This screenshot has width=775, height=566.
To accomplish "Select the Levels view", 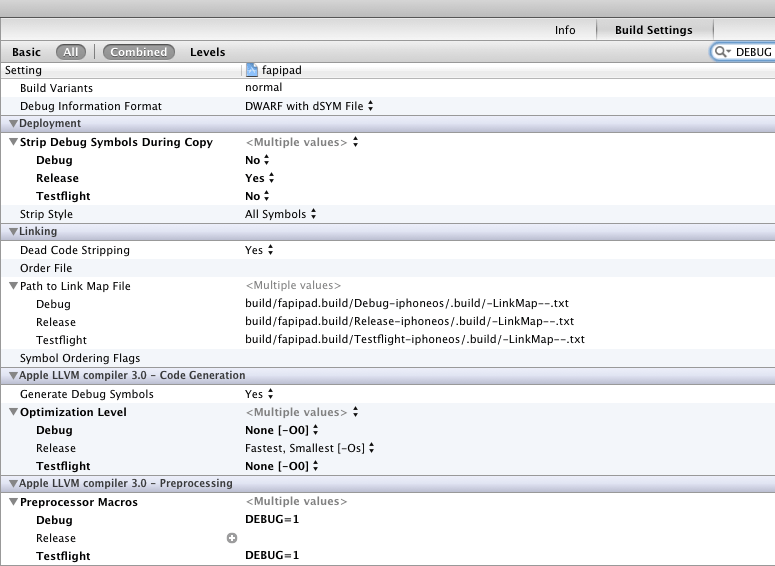I will pyautogui.click(x=208, y=52).
